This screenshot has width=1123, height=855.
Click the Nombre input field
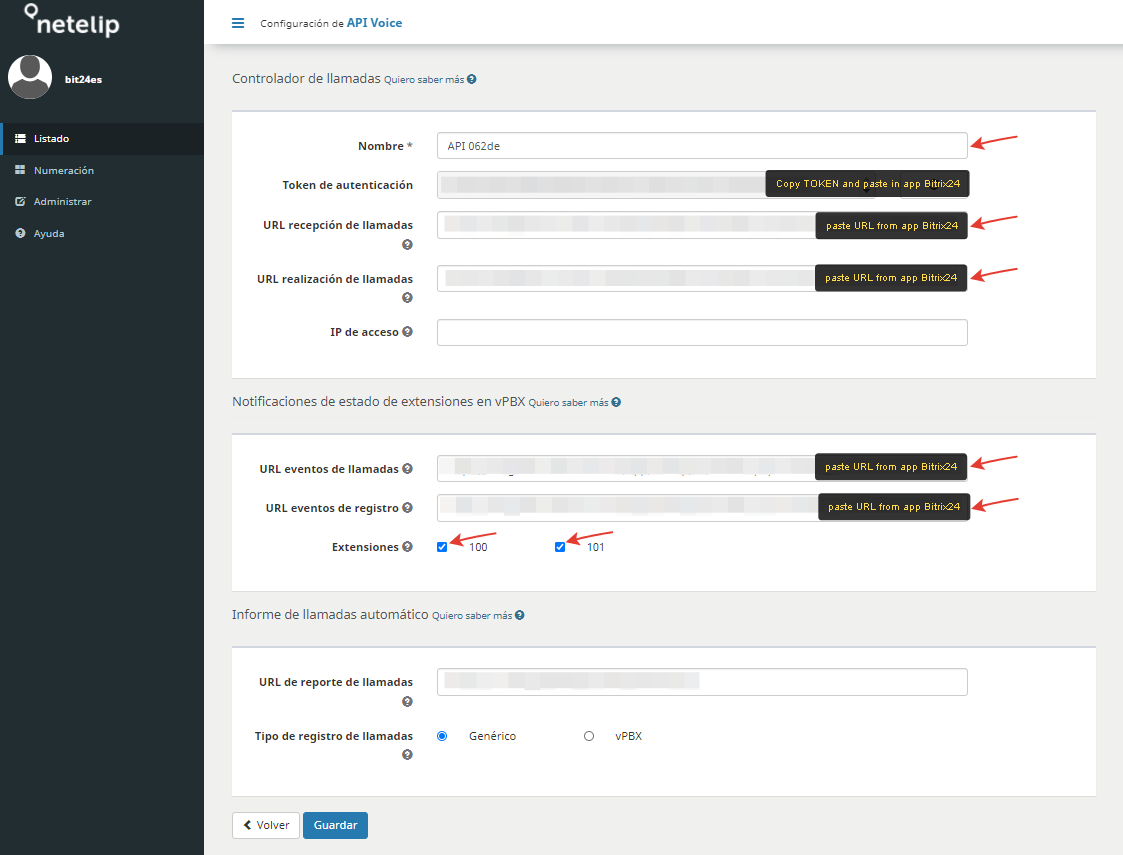(x=702, y=146)
